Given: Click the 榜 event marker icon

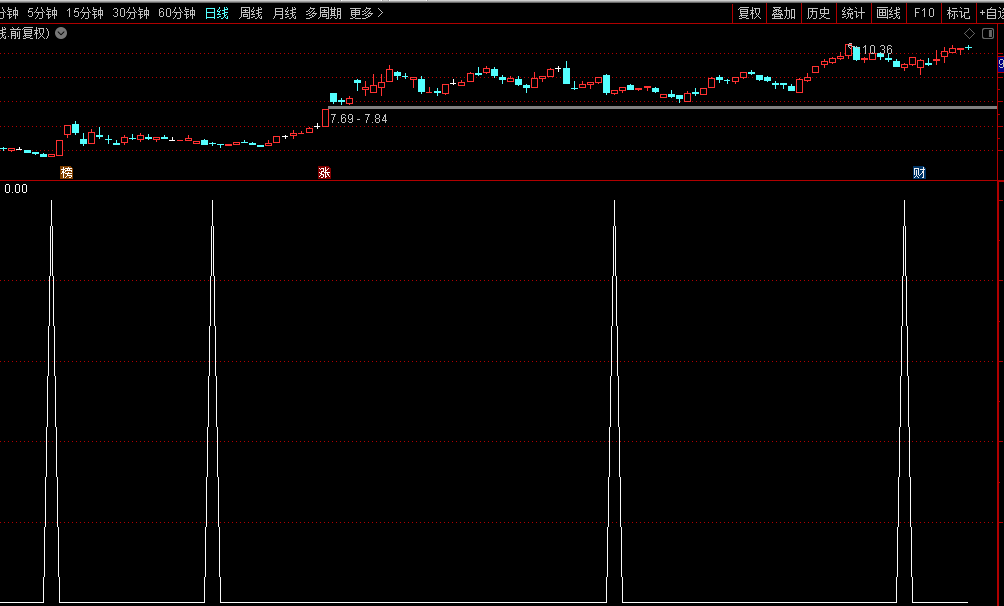Looking at the screenshot, I should click(67, 173).
